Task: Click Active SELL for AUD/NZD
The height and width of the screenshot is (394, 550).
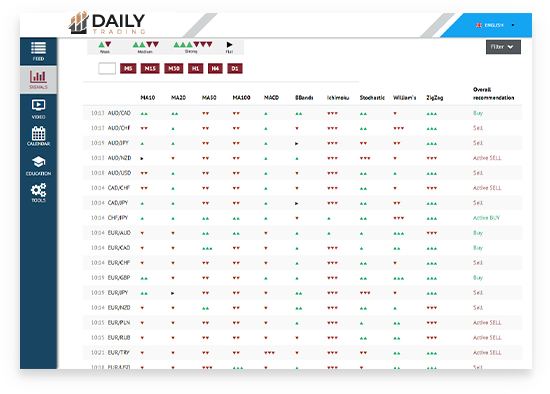Action: coord(487,158)
